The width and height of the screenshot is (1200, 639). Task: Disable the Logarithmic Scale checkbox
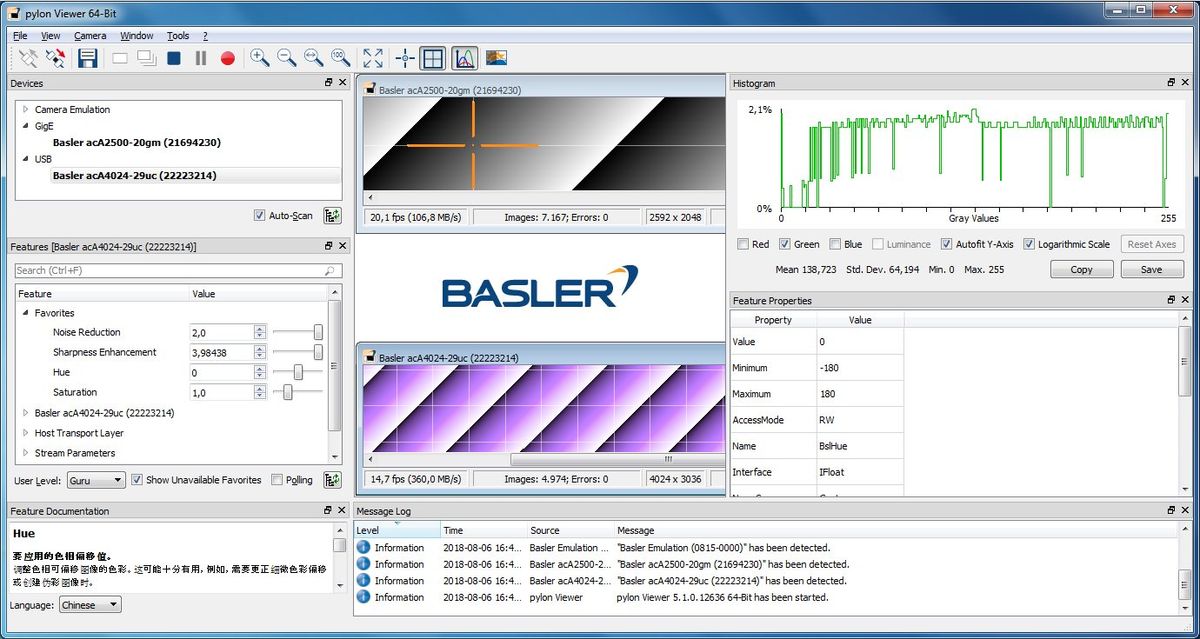coord(1029,244)
